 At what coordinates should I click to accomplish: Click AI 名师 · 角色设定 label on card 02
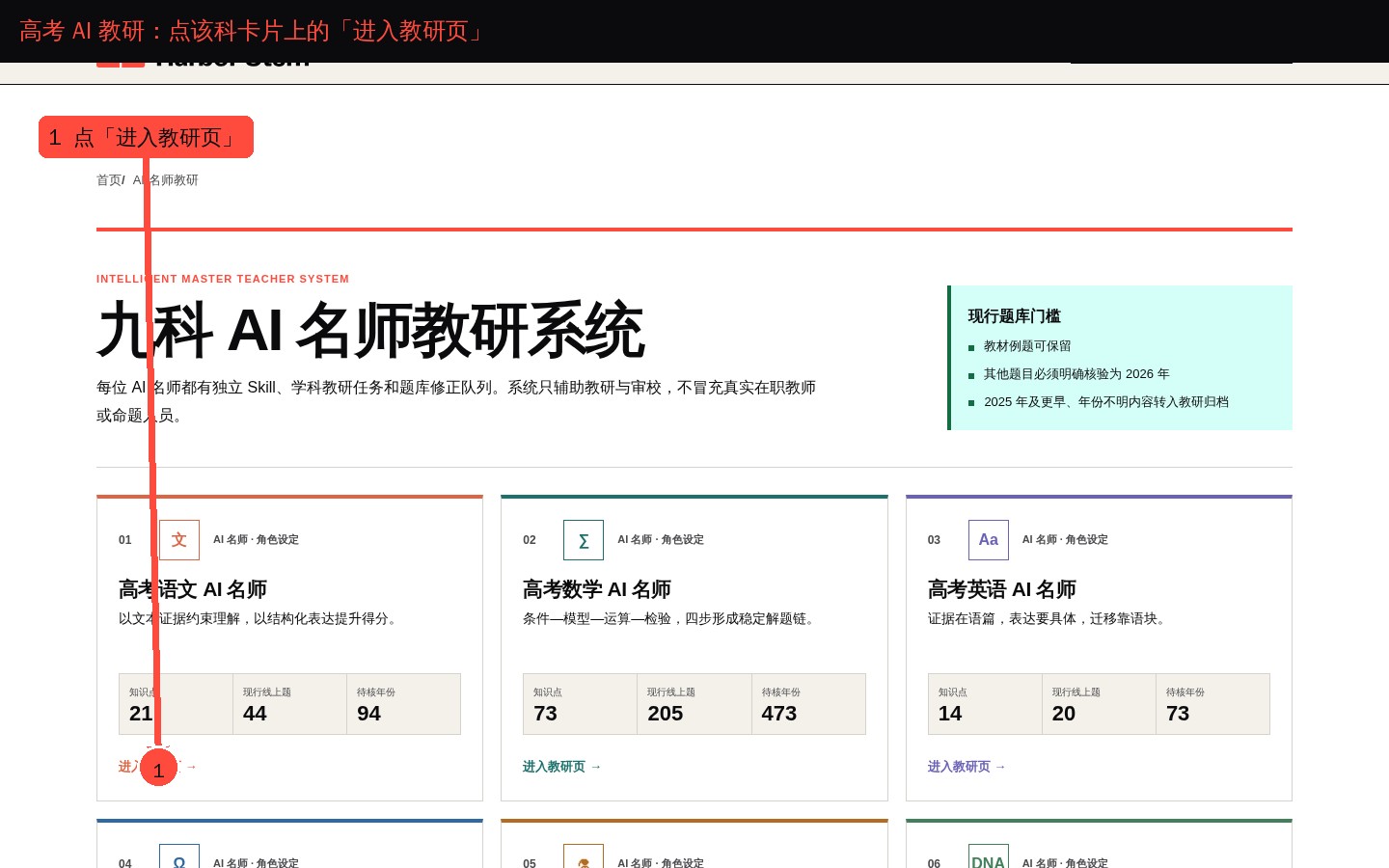[661, 540]
